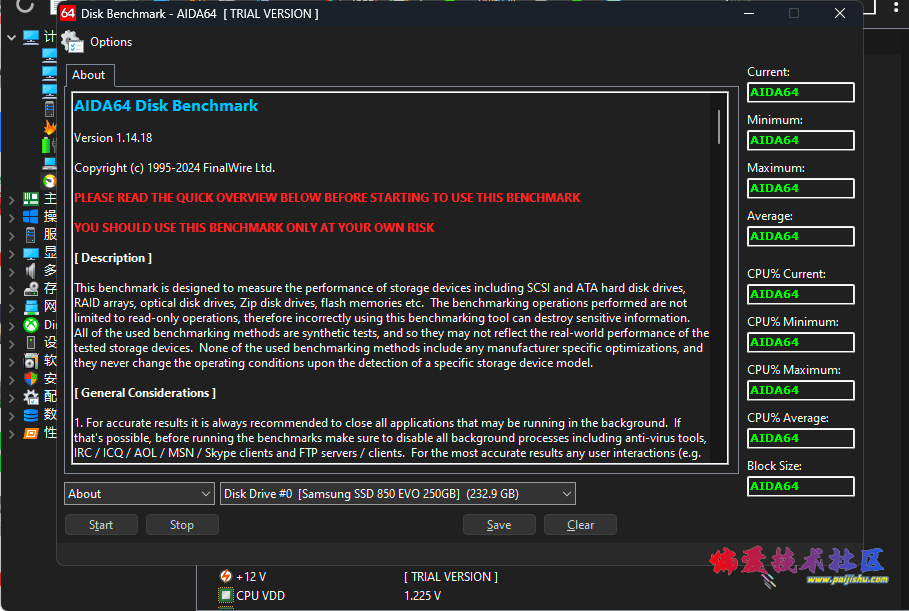Click '[ TRIAL VERSION ]' value in +12 V row

pos(451,577)
